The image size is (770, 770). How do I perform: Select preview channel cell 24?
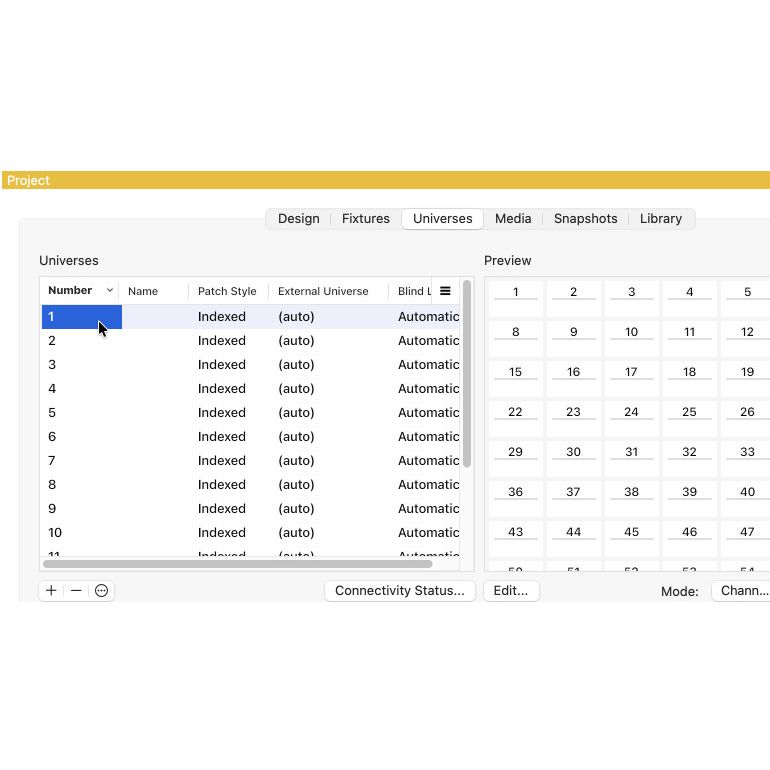631,413
